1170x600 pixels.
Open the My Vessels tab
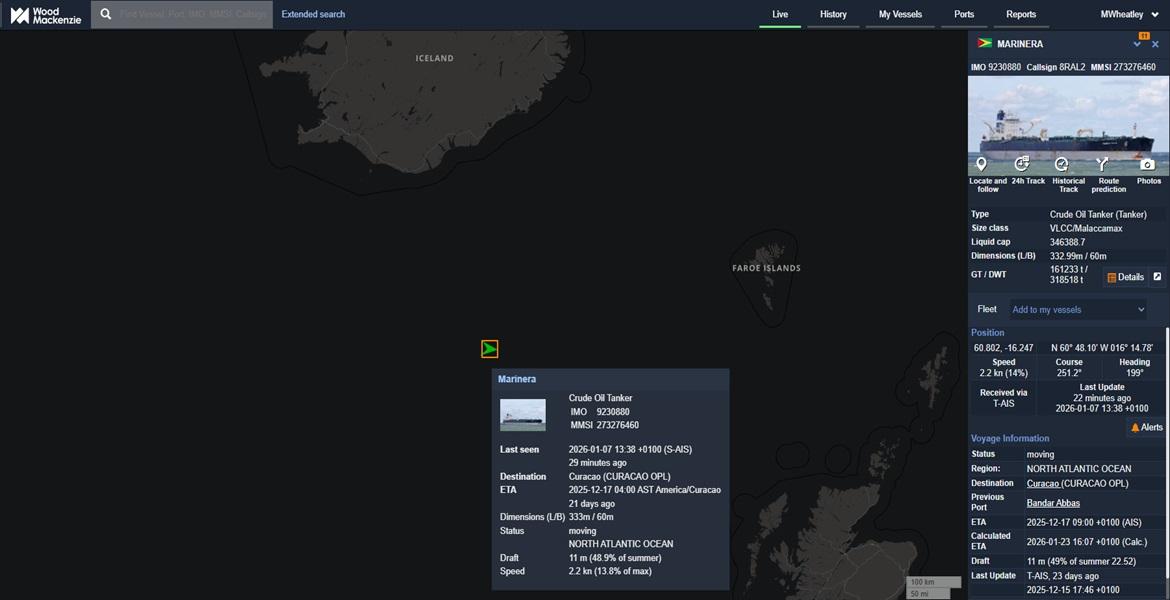[900, 15]
